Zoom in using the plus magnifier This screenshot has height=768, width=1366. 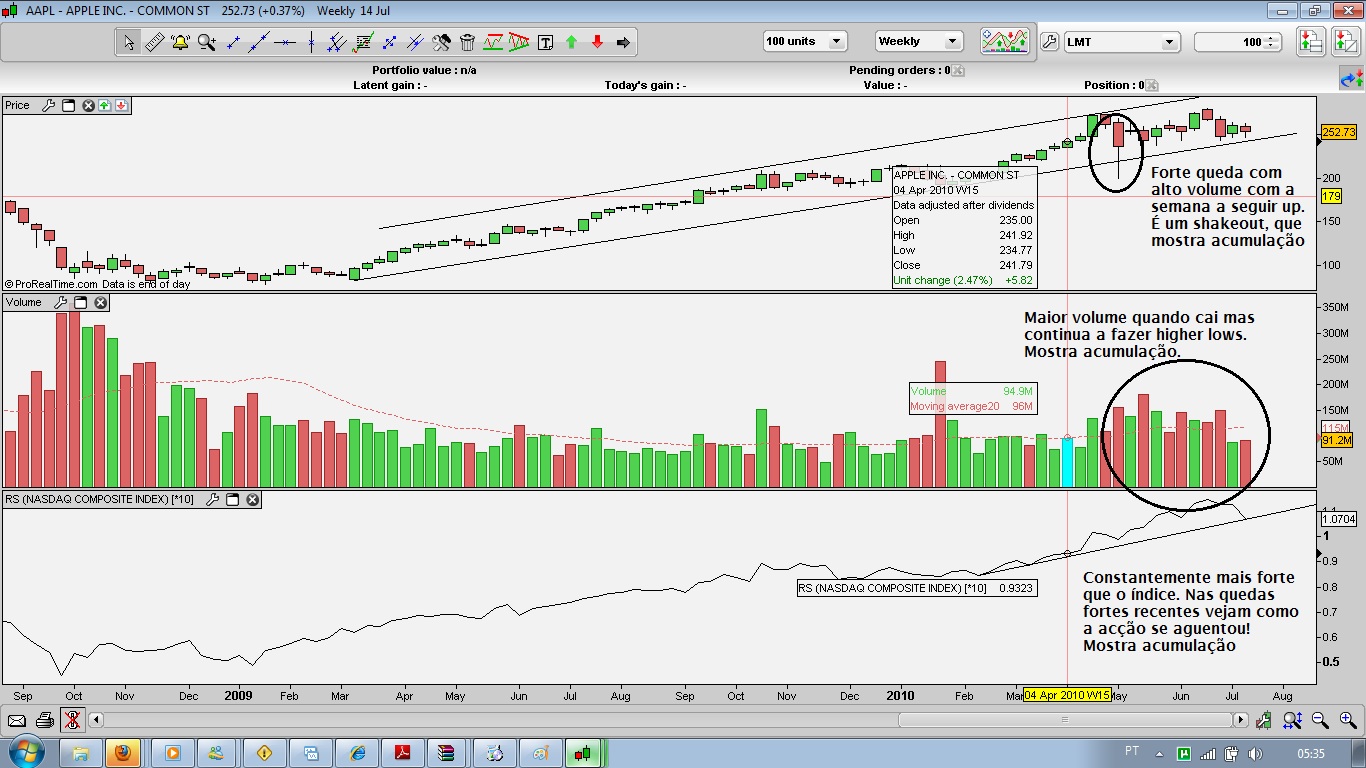tap(1348, 720)
